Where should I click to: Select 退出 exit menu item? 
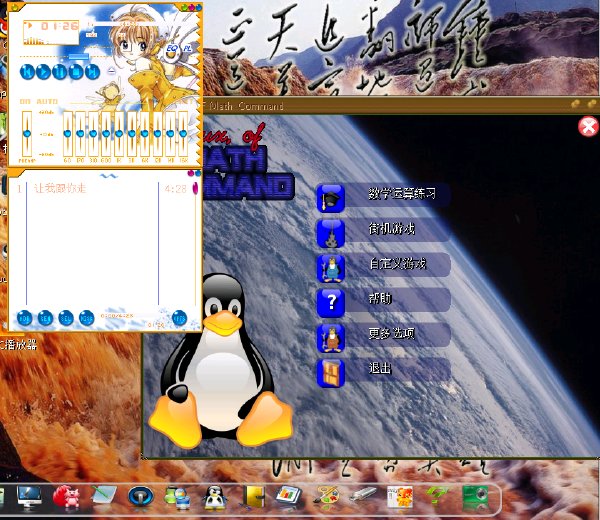pos(383,373)
